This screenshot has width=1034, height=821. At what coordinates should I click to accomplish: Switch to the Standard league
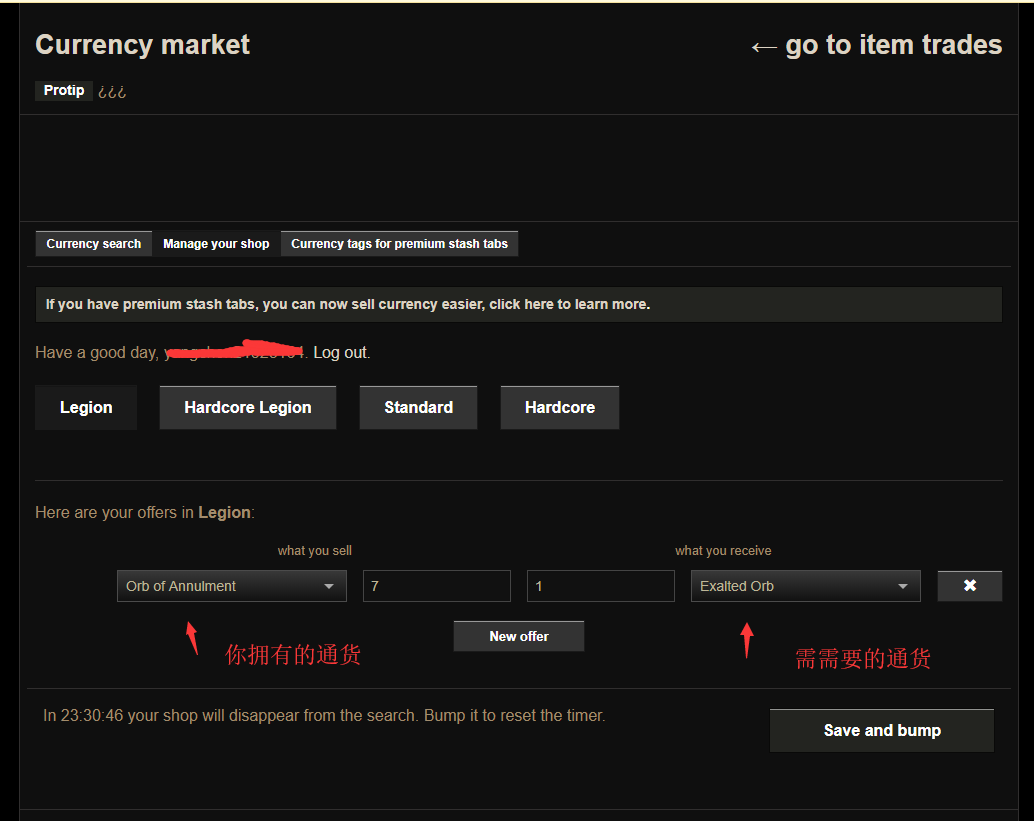point(418,408)
